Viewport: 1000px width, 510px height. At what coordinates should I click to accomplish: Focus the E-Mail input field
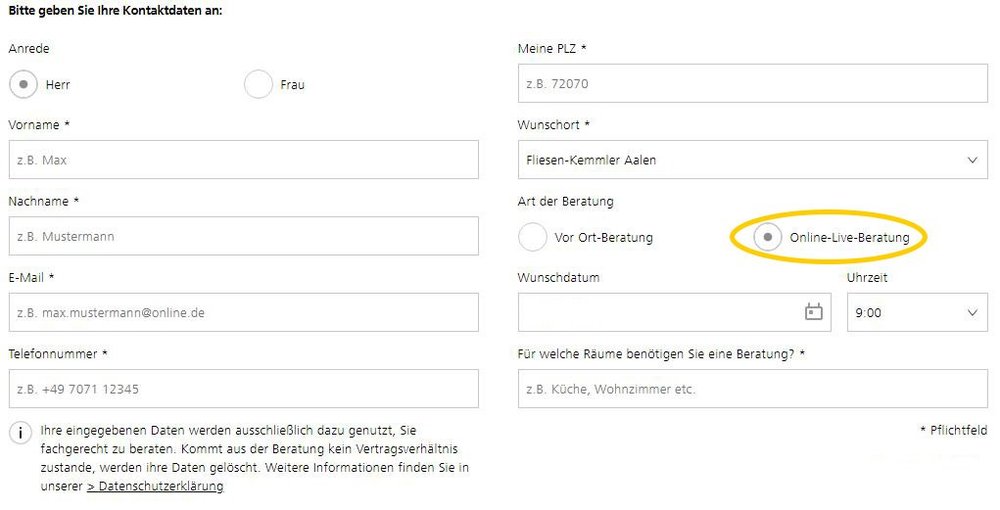pos(244,312)
